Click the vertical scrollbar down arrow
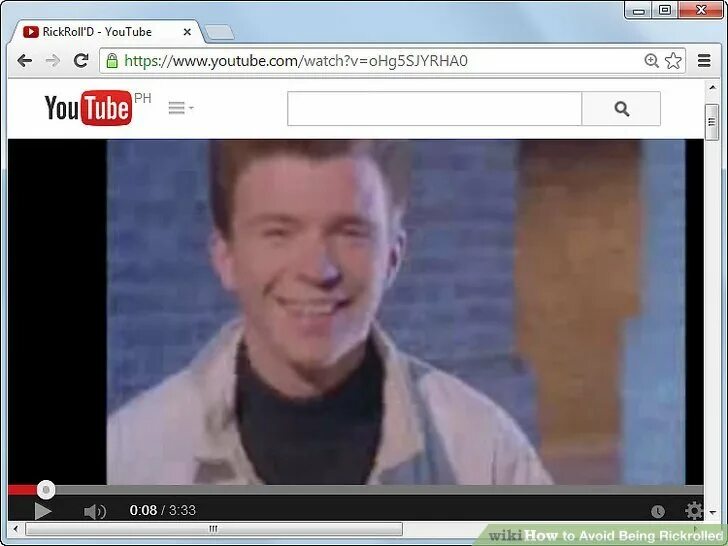This screenshot has height=546, width=728. click(712, 513)
